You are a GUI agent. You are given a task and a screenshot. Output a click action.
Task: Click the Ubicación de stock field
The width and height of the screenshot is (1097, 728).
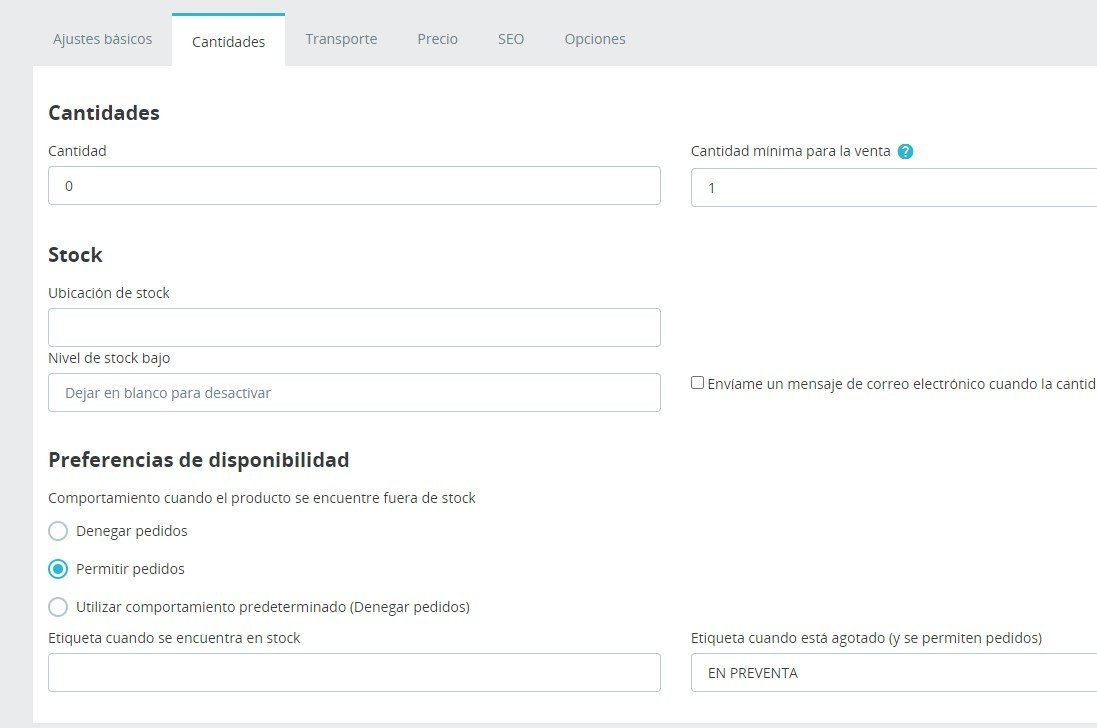coord(354,327)
